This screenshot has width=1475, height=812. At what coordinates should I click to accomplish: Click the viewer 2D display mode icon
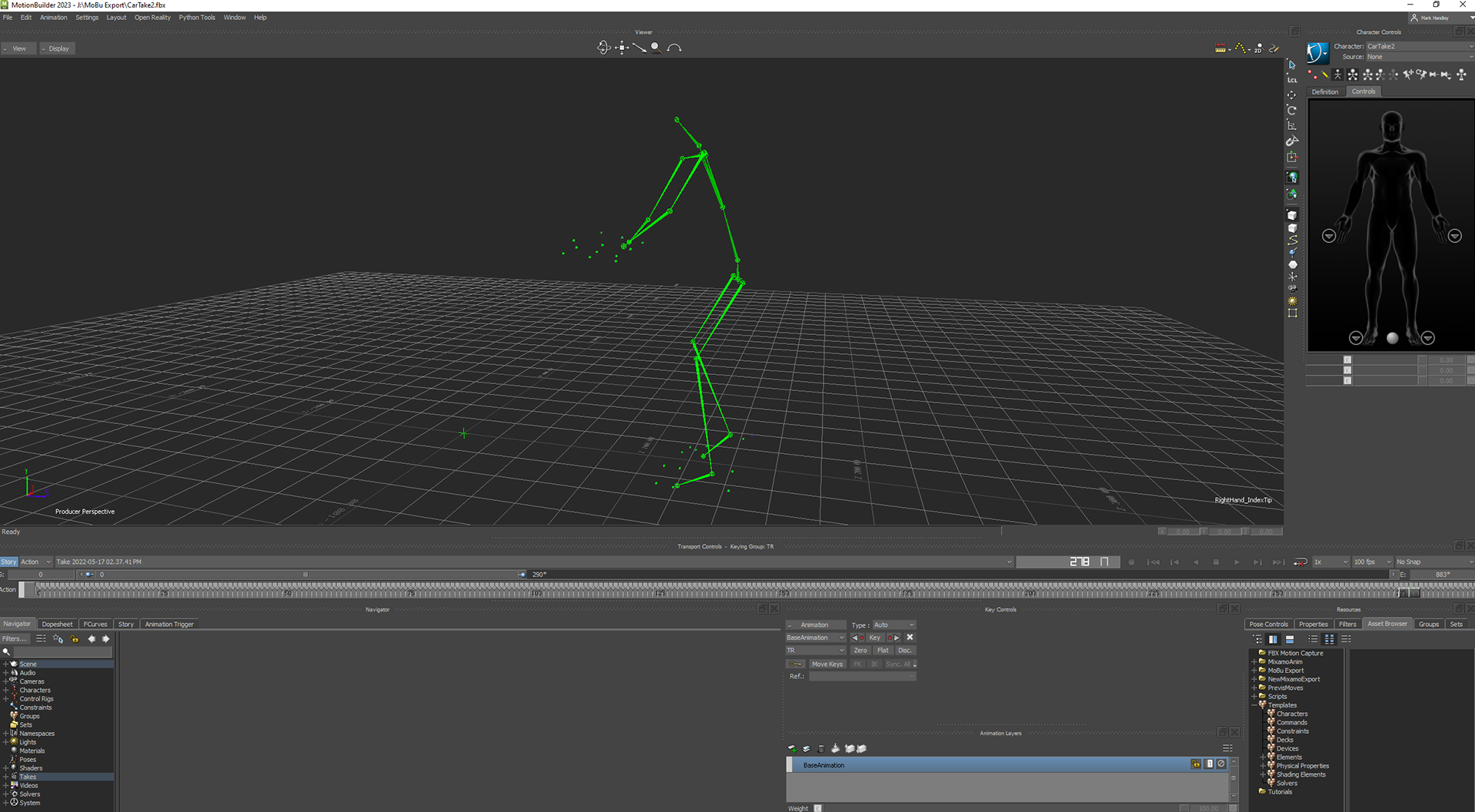(x=1258, y=48)
